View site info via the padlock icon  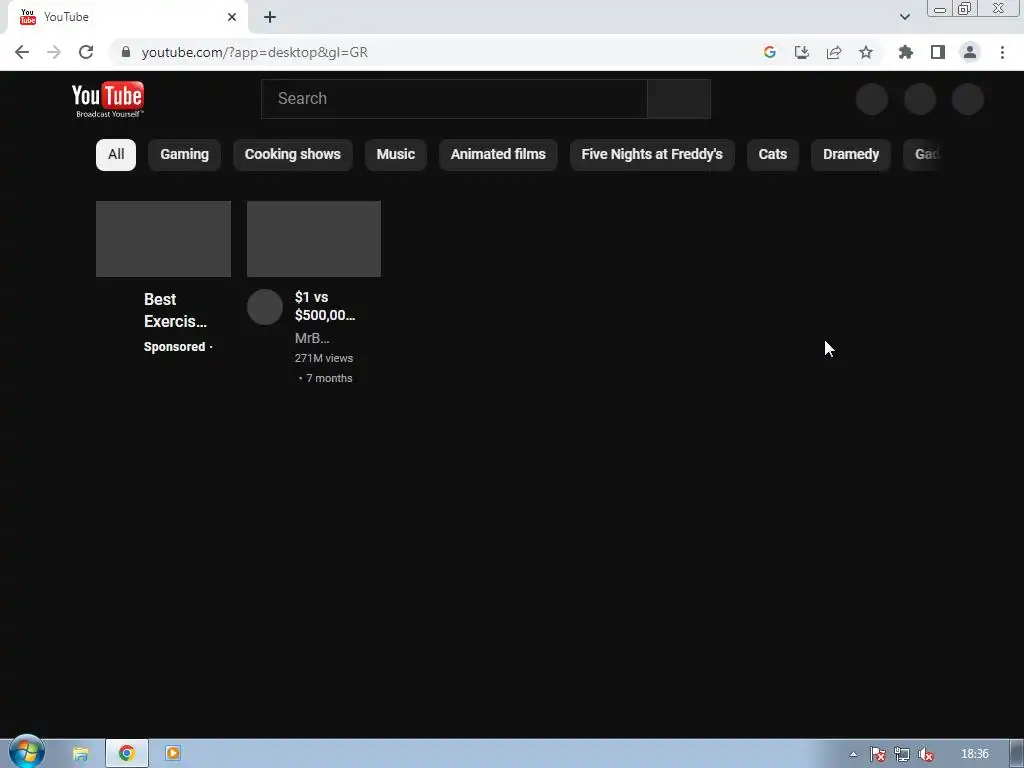(126, 52)
